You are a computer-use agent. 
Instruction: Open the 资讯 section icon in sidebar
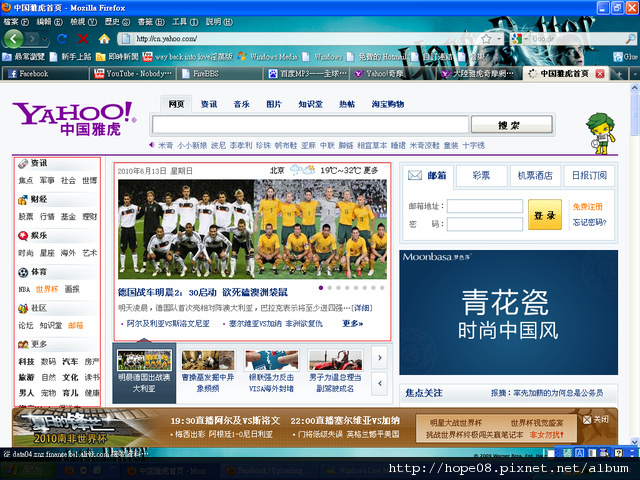(23, 163)
